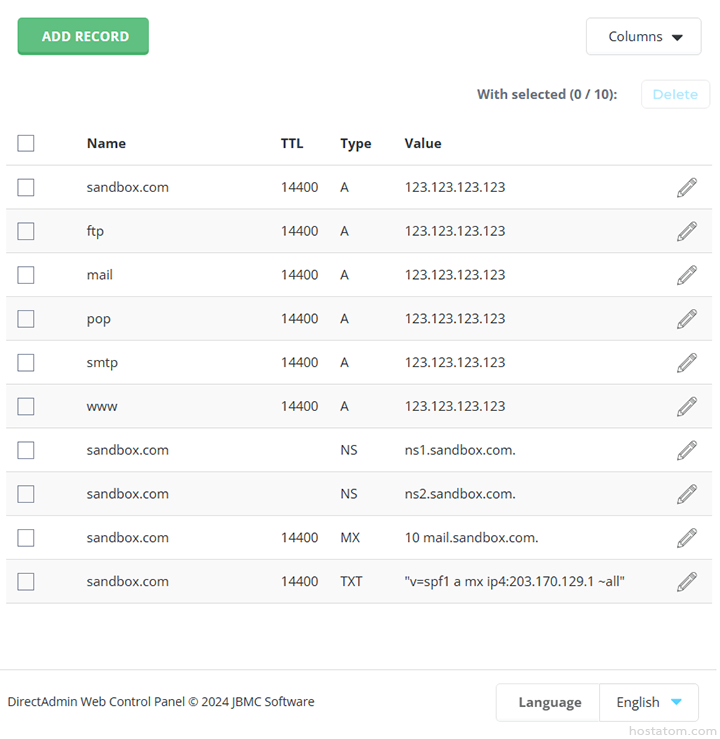Screen dimensions: 720x739
Task: Toggle the select-all checkbox in header
Action: point(26,143)
